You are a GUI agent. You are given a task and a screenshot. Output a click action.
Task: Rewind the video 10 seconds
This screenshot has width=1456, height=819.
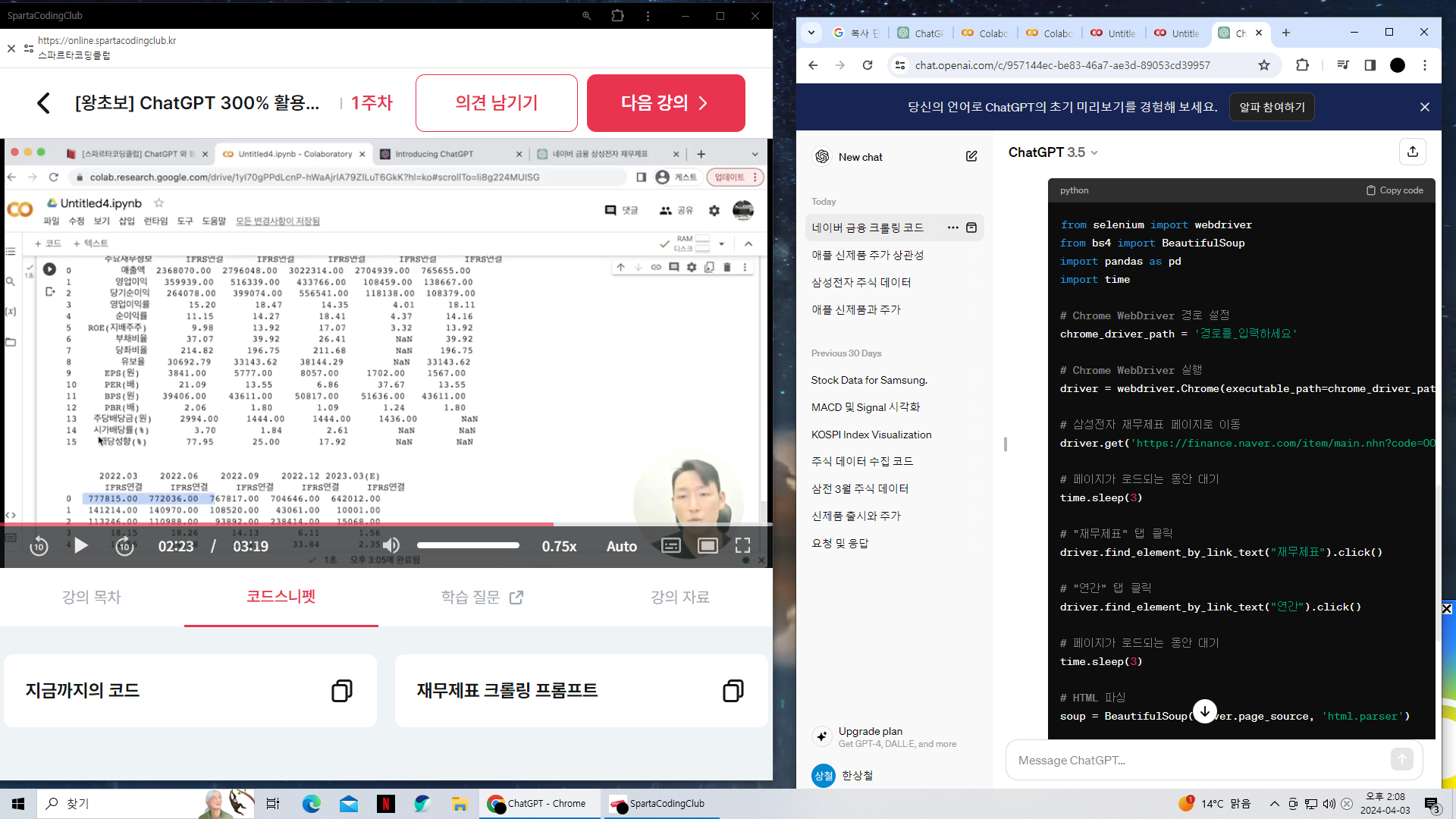(x=39, y=546)
